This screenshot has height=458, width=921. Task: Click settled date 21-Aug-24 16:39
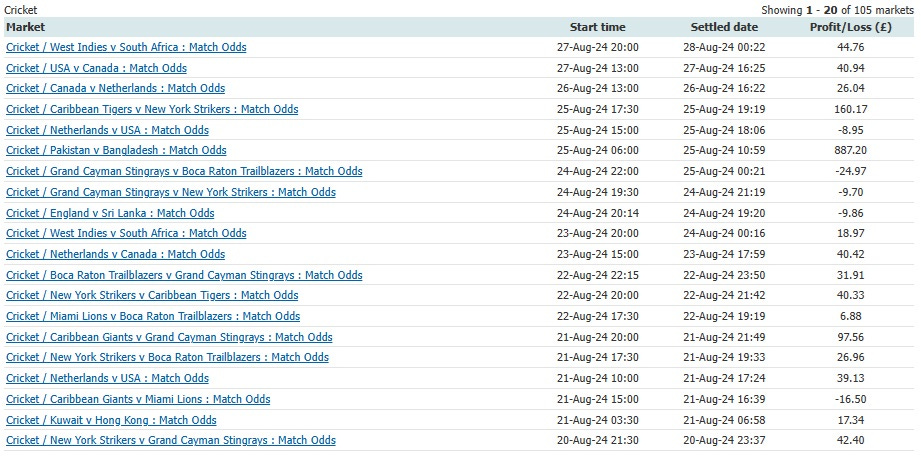(724, 399)
